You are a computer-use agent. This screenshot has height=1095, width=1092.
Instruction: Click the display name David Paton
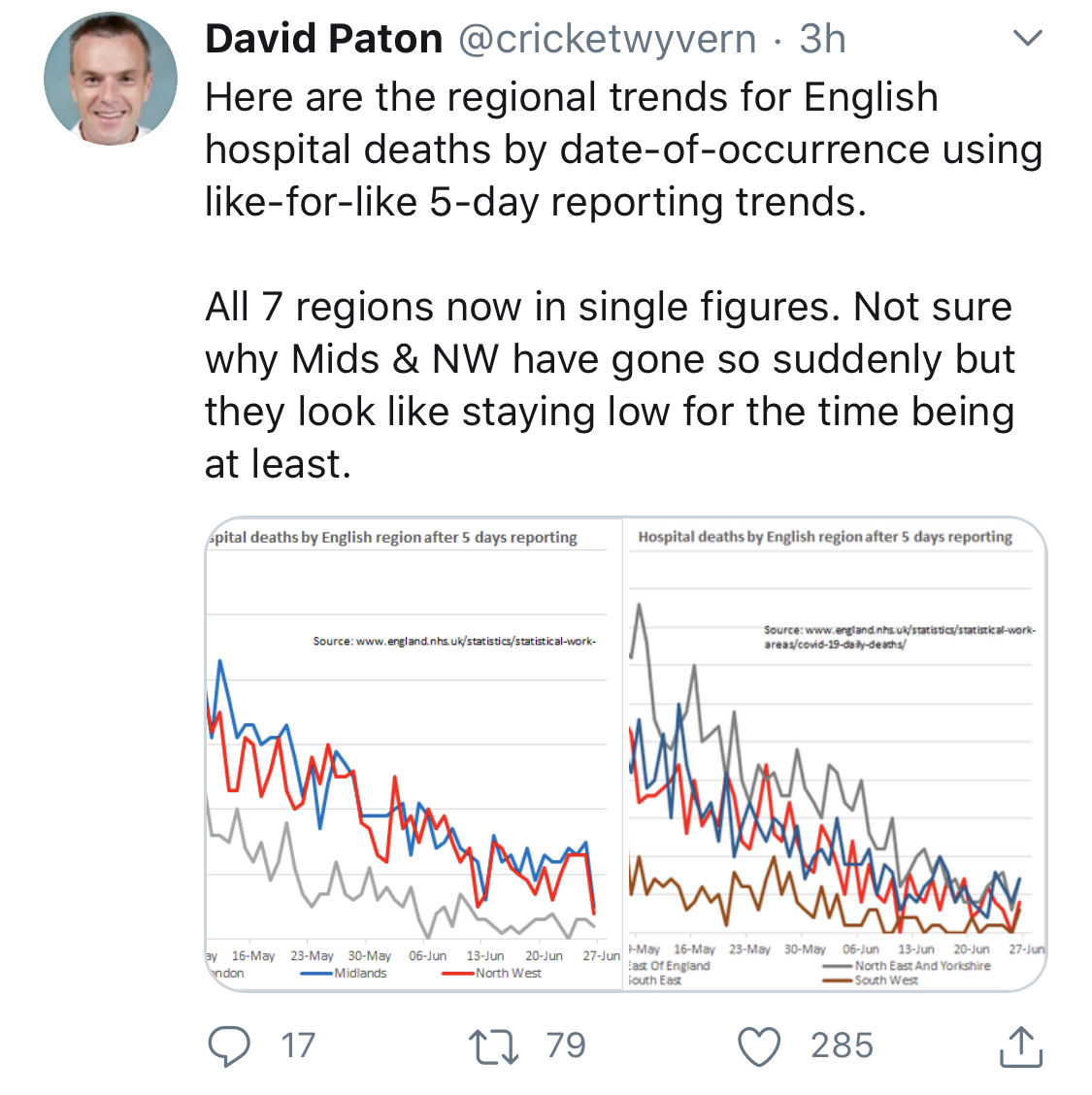click(x=324, y=39)
